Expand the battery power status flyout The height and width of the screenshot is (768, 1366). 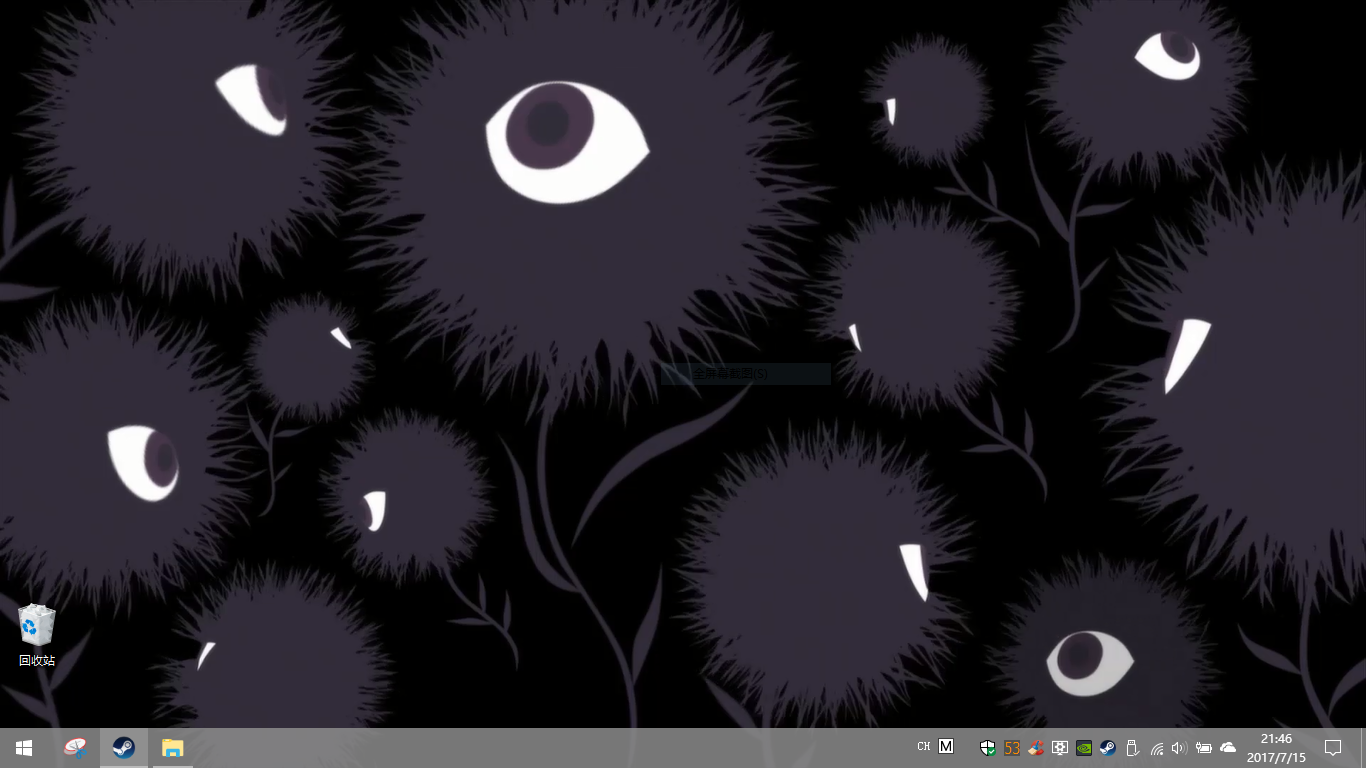1204,747
